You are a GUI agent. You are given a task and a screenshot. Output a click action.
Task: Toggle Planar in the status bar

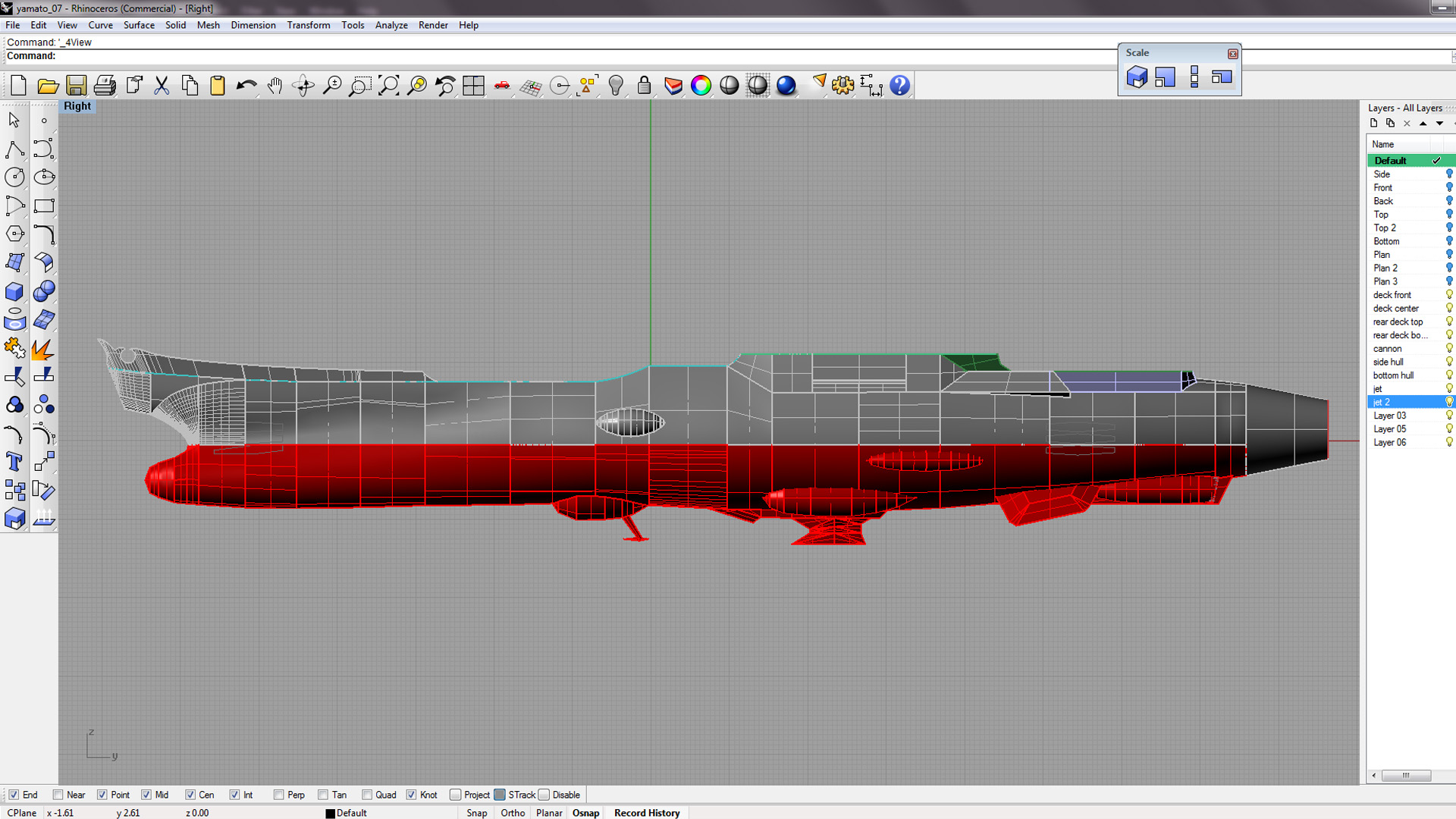[x=549, y=813]
